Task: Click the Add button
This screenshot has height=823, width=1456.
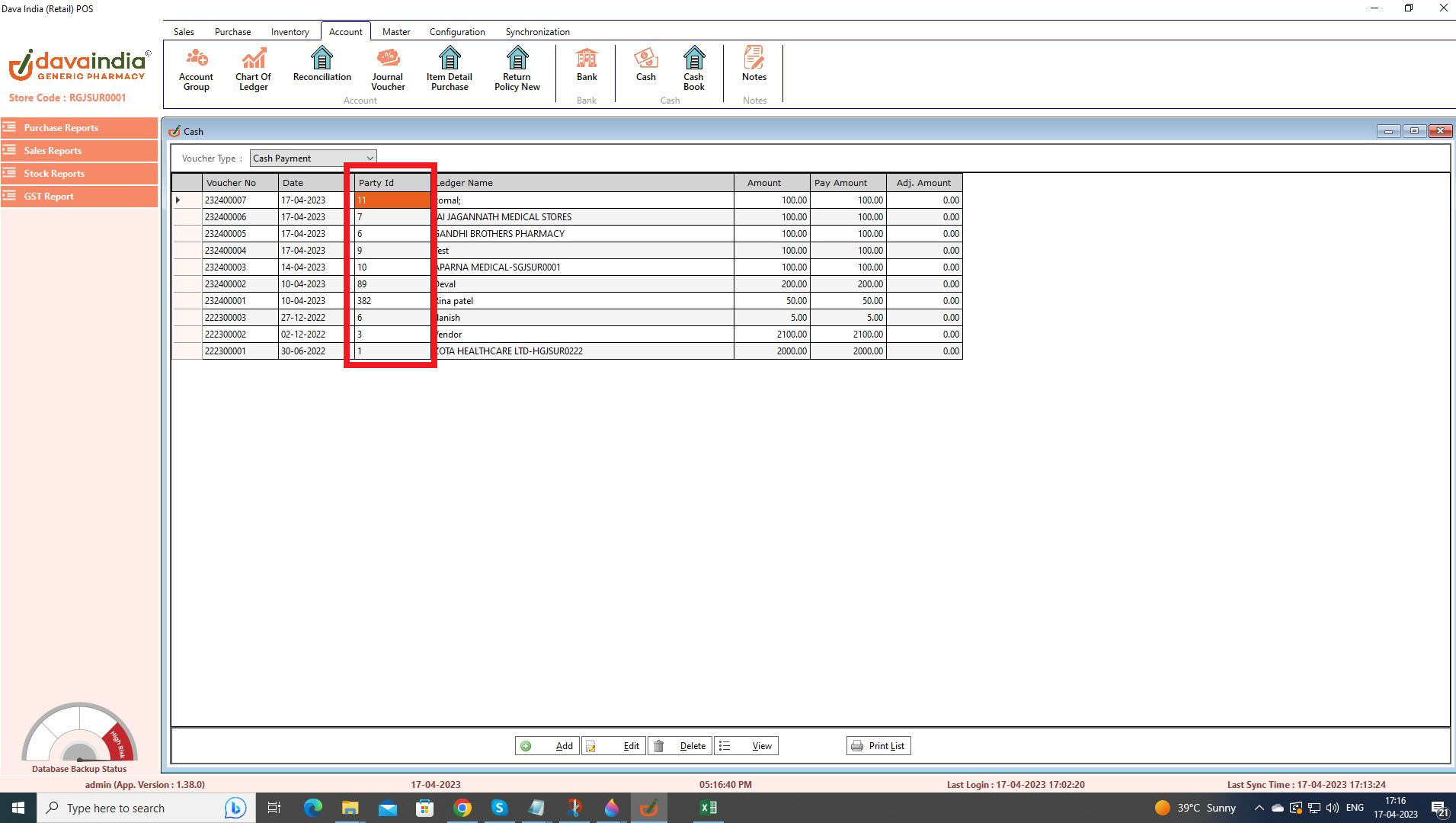Action: click(547, 746)
